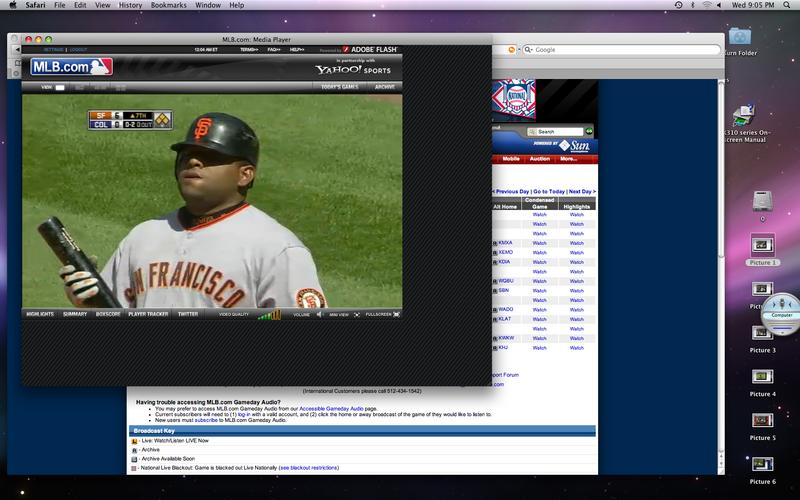Select the single-screen View layout icon
Viewport: 800px width, 500px height.
click(60, 87)
